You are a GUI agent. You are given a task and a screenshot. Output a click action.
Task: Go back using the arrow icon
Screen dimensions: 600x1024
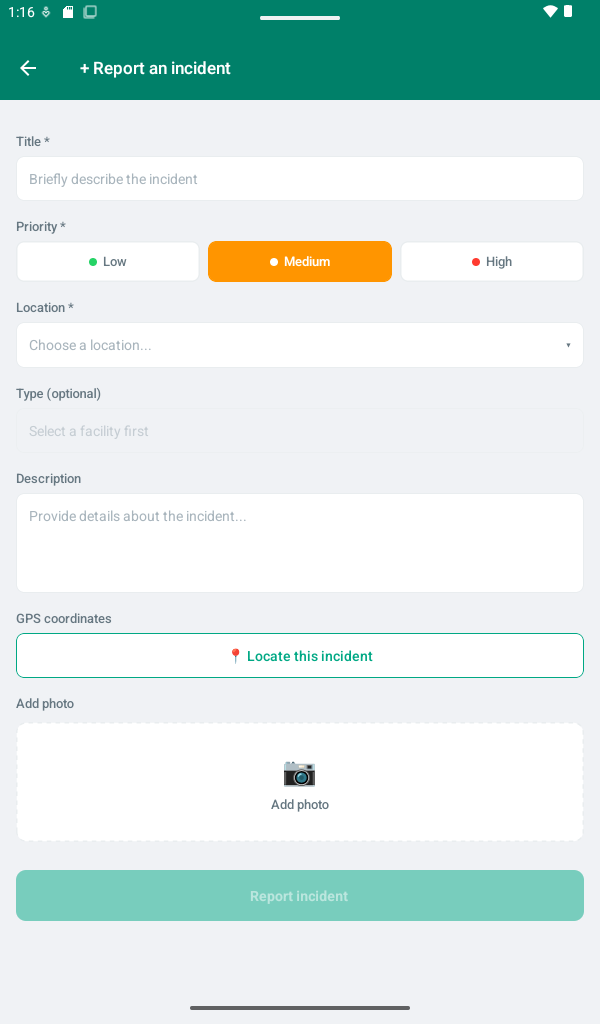coord(28,68)
